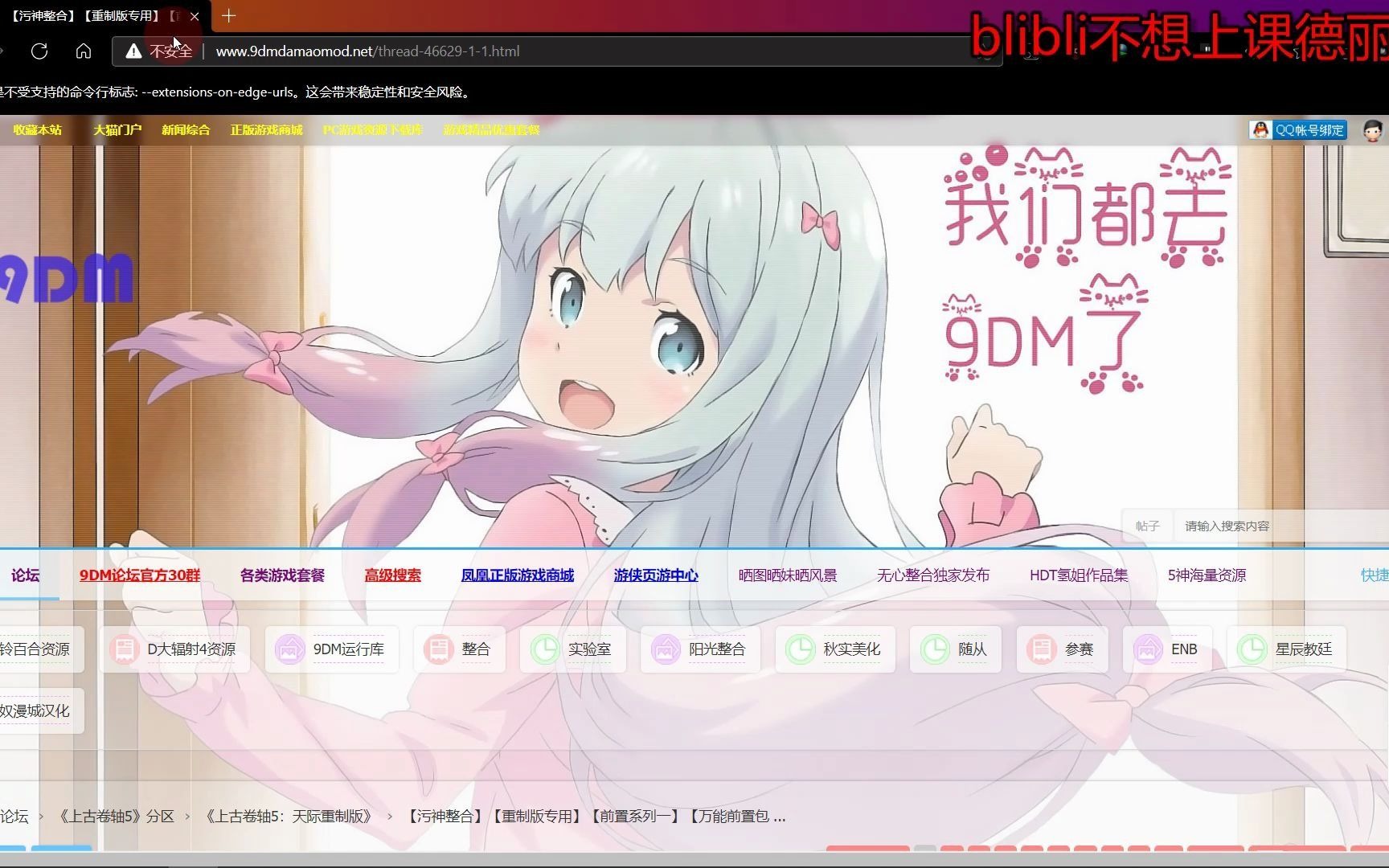Refresh the current page

(39, 51)
